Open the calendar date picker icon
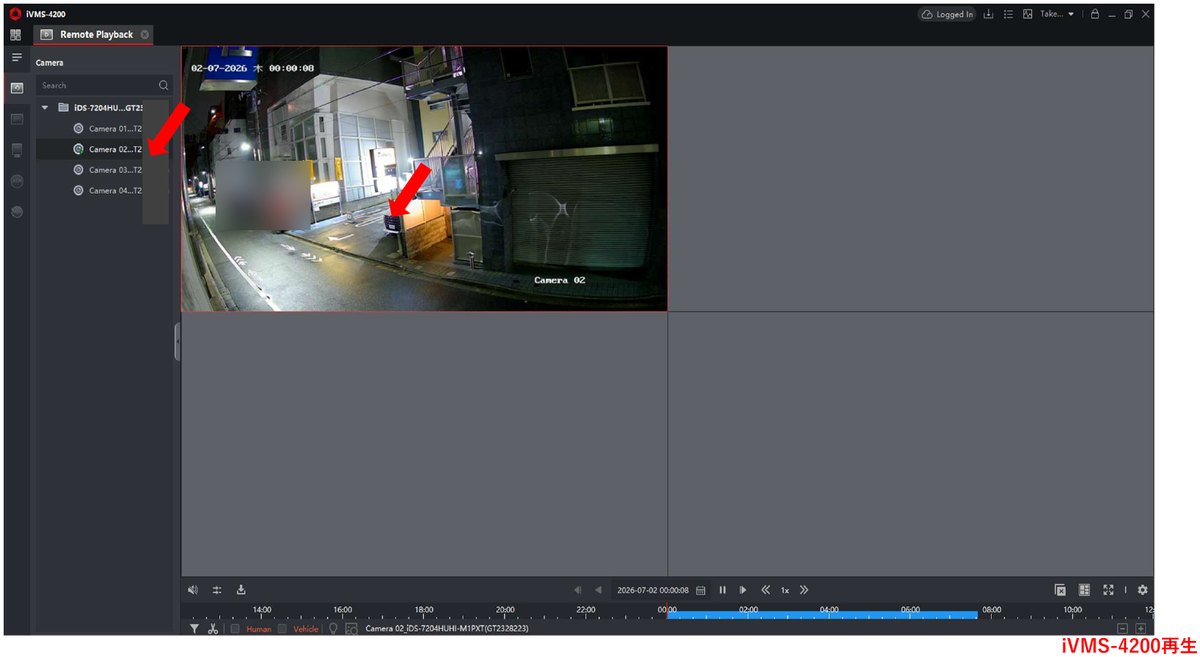This screenshot has width=1200, height=657. 701,590
